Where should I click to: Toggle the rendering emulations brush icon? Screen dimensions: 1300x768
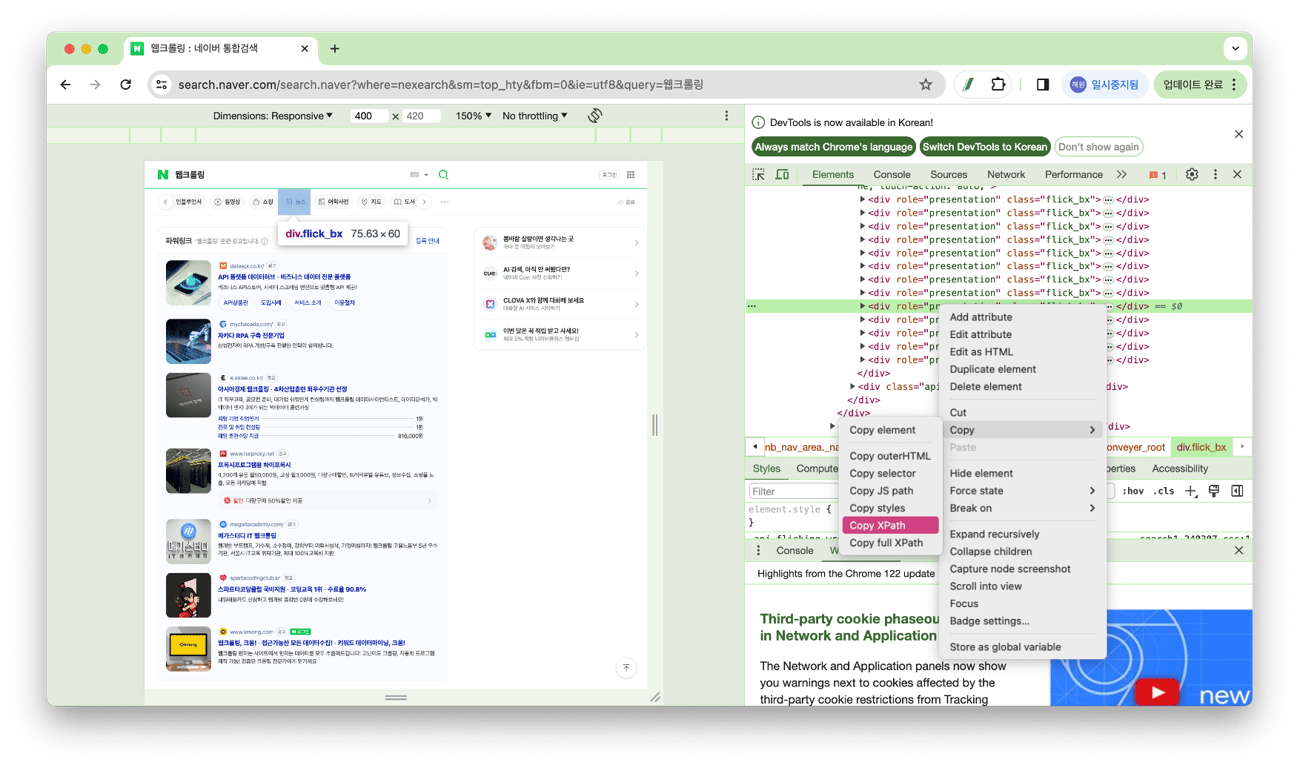1214,491
